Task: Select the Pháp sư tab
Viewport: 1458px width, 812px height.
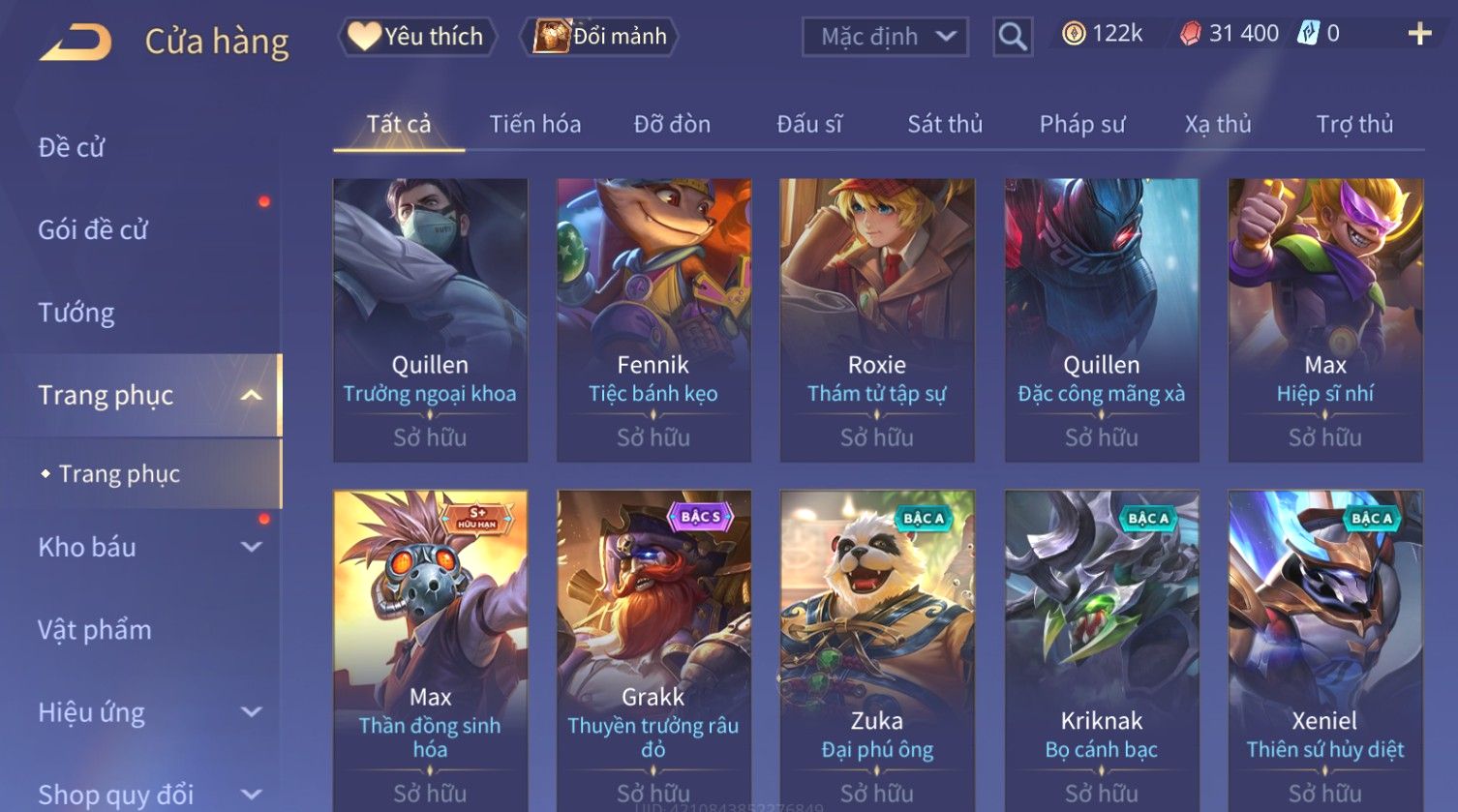Action: (1082, 124)
